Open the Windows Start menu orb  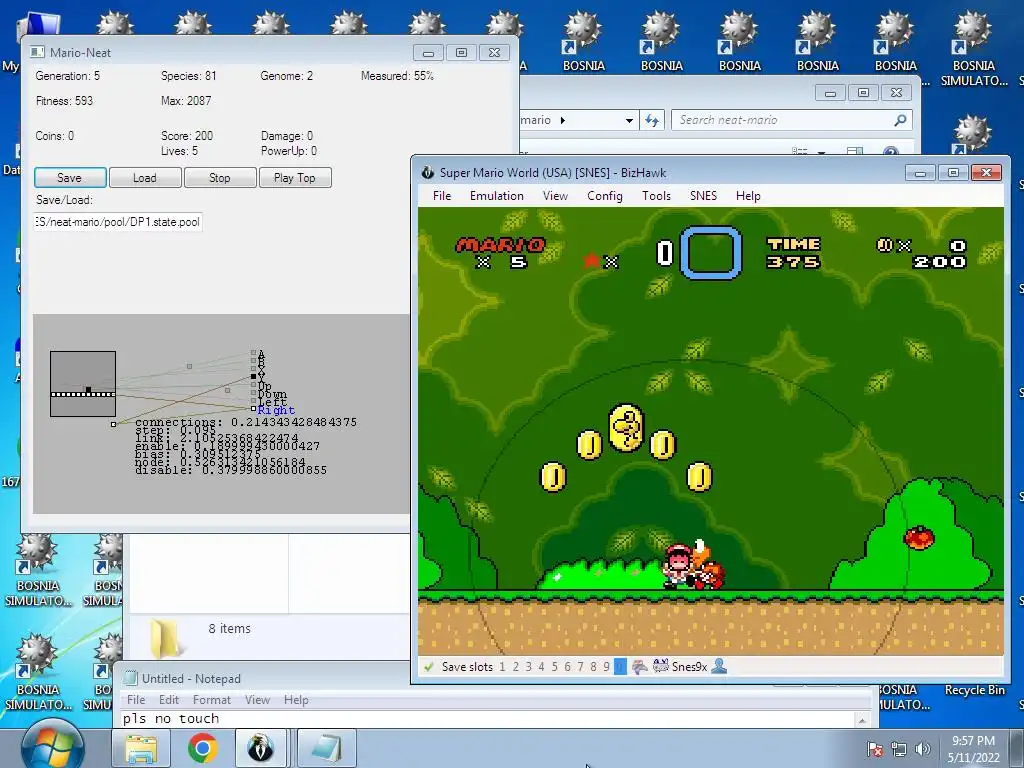tap(52, 746)
